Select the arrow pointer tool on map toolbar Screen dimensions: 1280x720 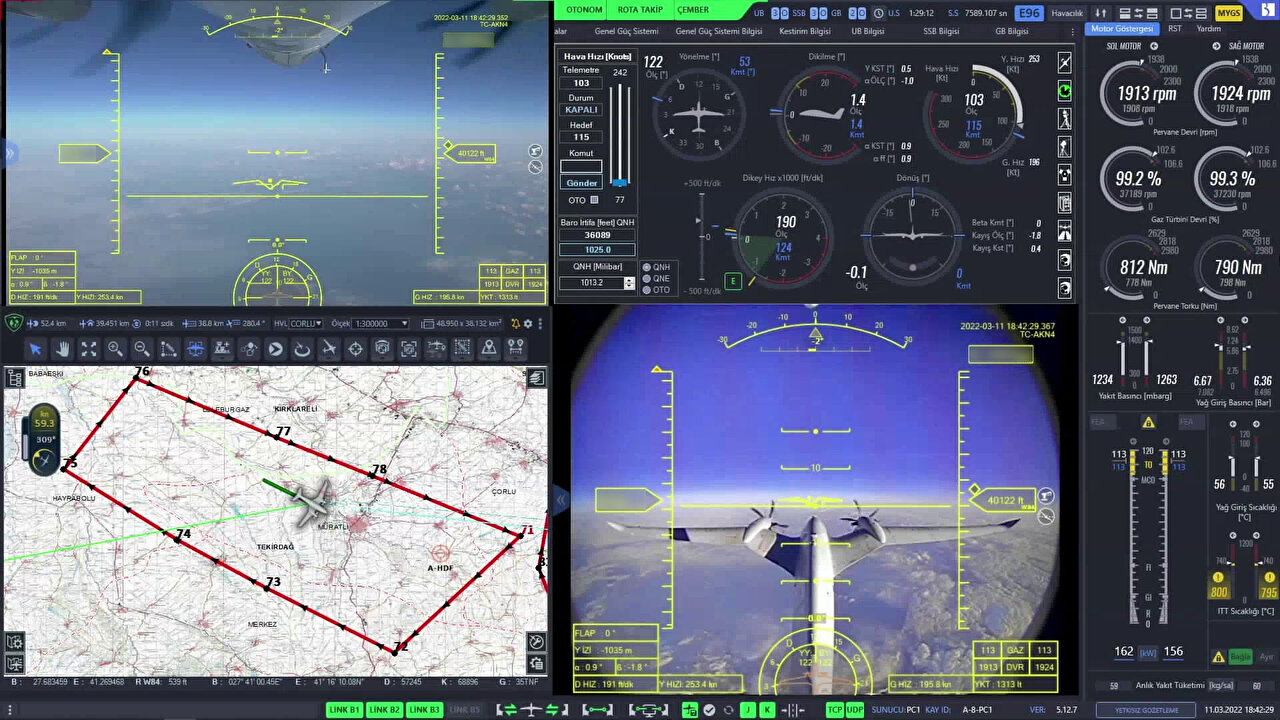point(35,348)
